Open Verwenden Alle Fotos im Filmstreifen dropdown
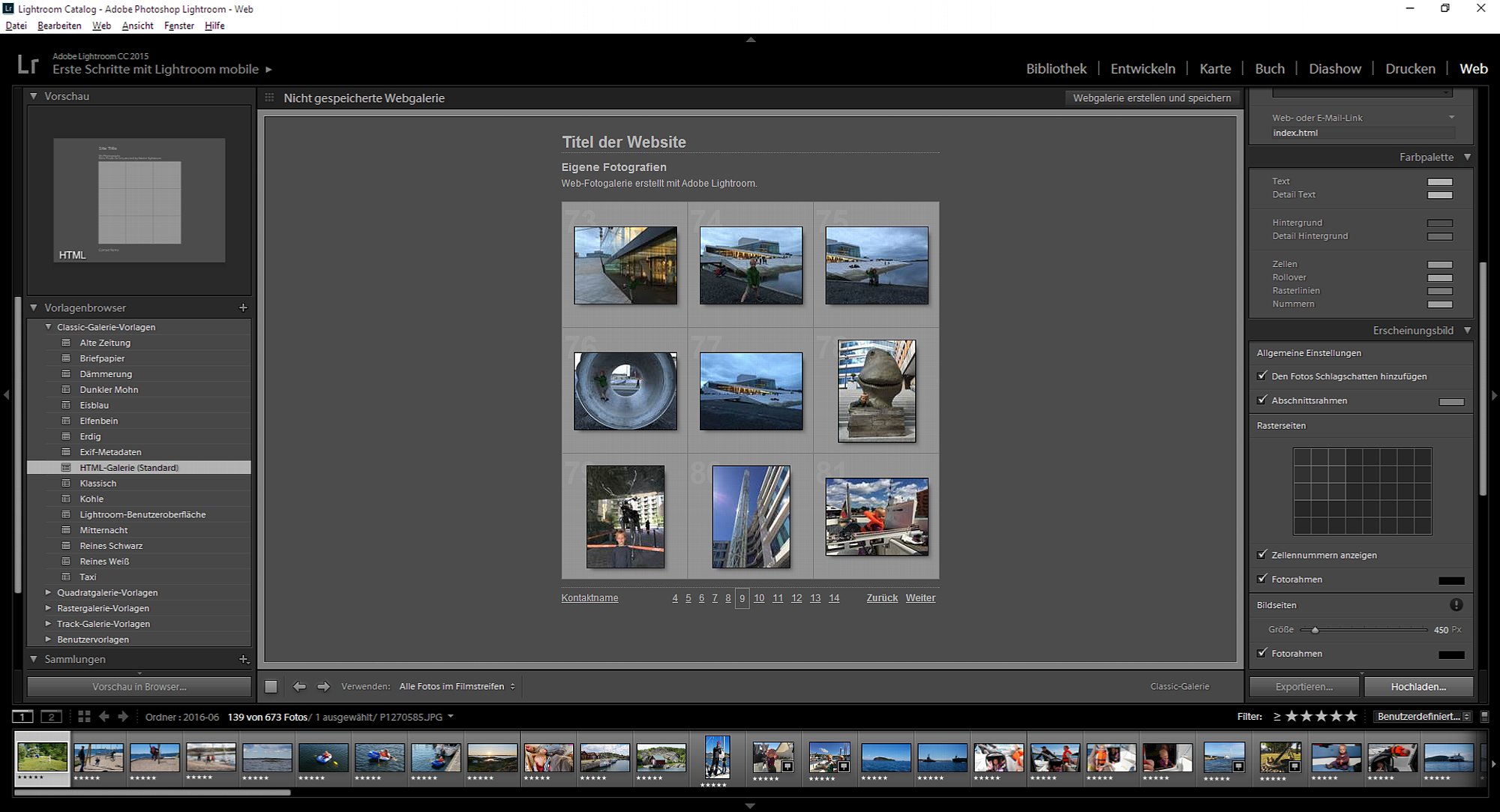This screenshot has width=1500, height=812. pos(457,686)
